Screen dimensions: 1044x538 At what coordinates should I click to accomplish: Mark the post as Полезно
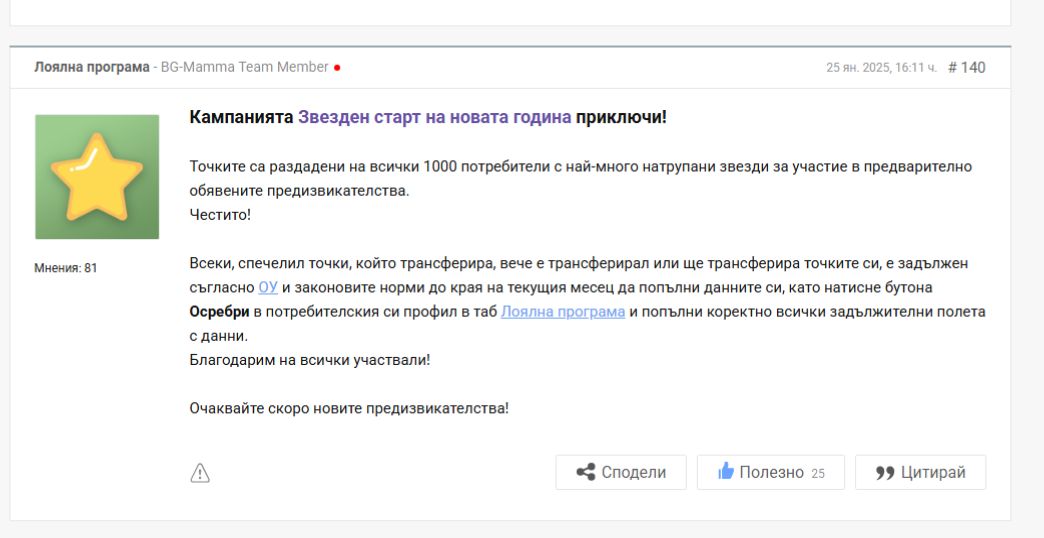771,473
